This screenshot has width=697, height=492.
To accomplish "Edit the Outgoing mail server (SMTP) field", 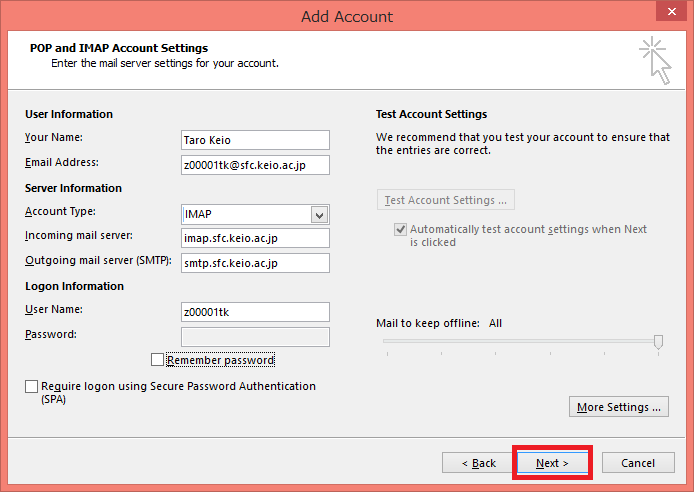I will coord(255,263).
